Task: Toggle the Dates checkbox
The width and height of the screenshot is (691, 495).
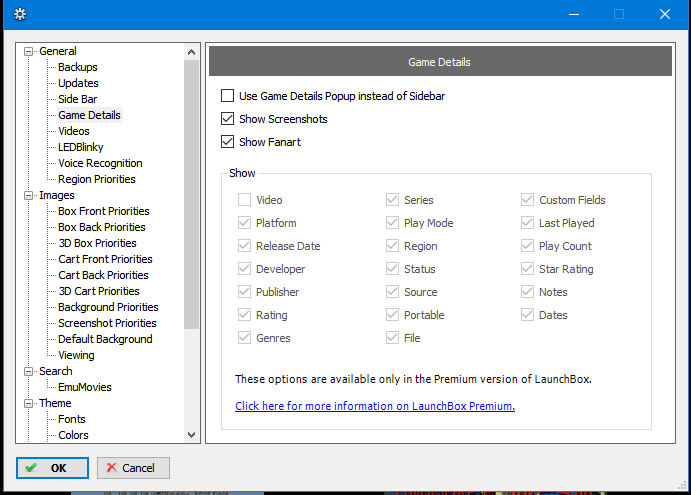Action: pos(527,314)
